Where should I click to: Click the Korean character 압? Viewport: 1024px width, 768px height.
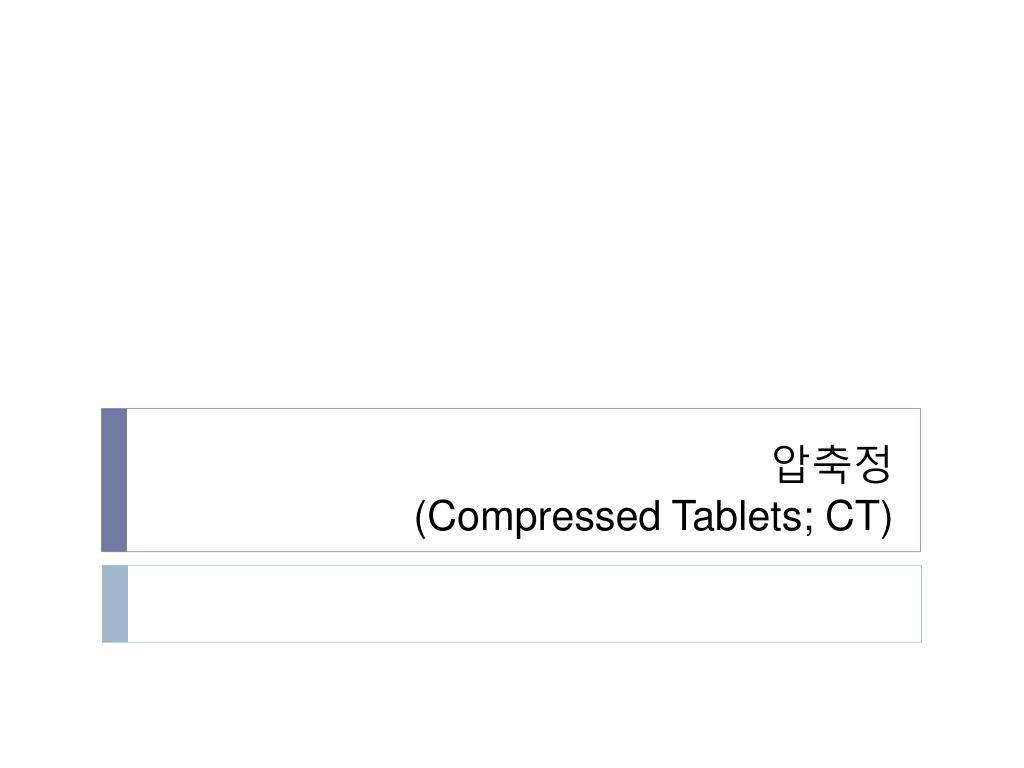790,464
